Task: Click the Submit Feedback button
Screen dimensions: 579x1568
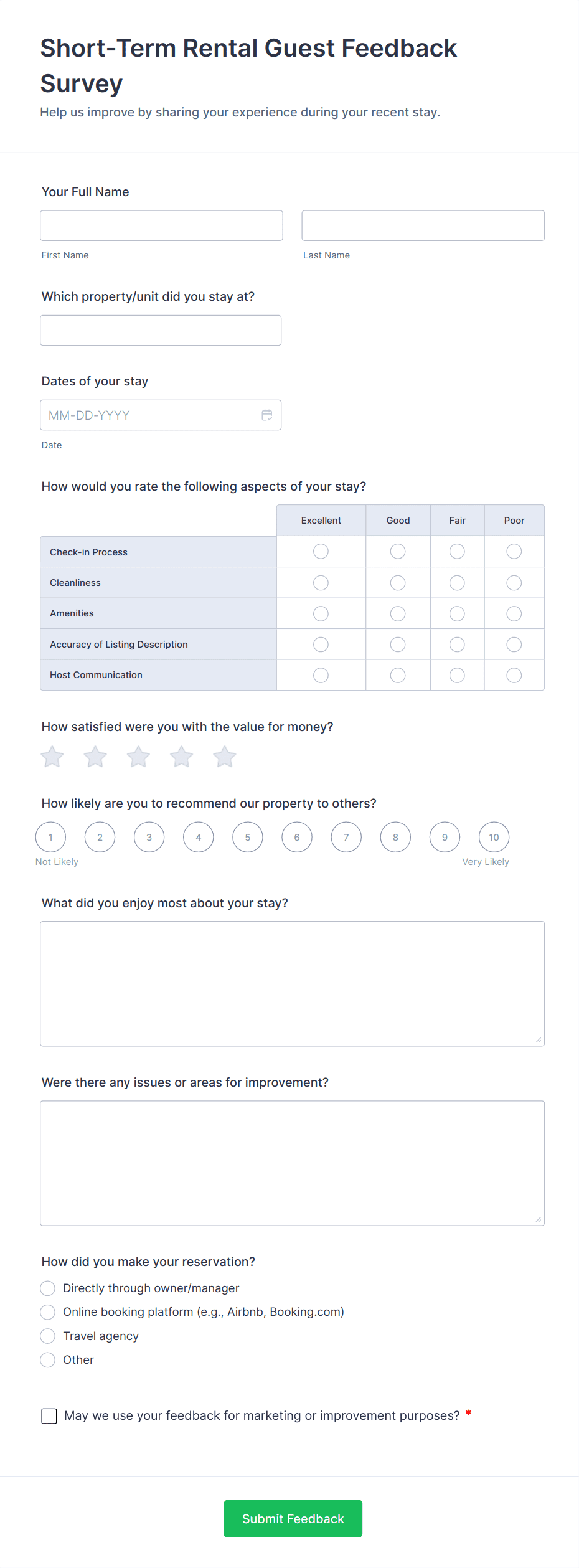Action: 293,1518
